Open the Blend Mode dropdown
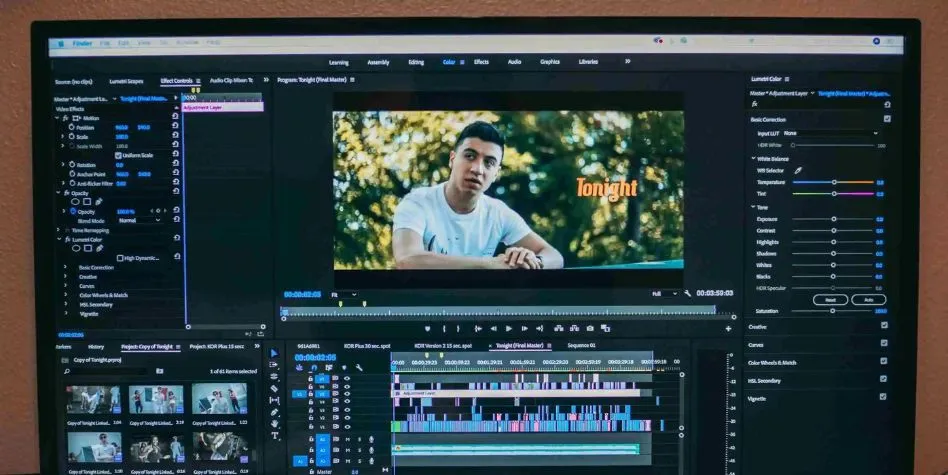This screenshot has height=475, width=948. coord(139,220)
